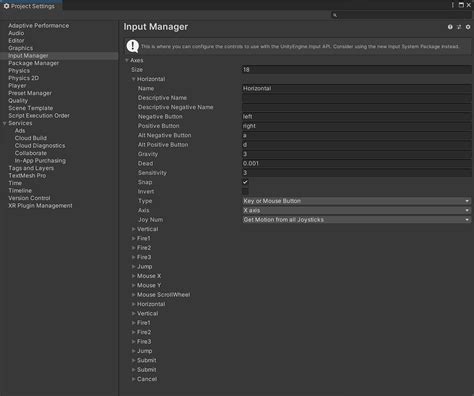Close the Project Settings window
This screenshot has height=396, width=474.
pos(468,5)
